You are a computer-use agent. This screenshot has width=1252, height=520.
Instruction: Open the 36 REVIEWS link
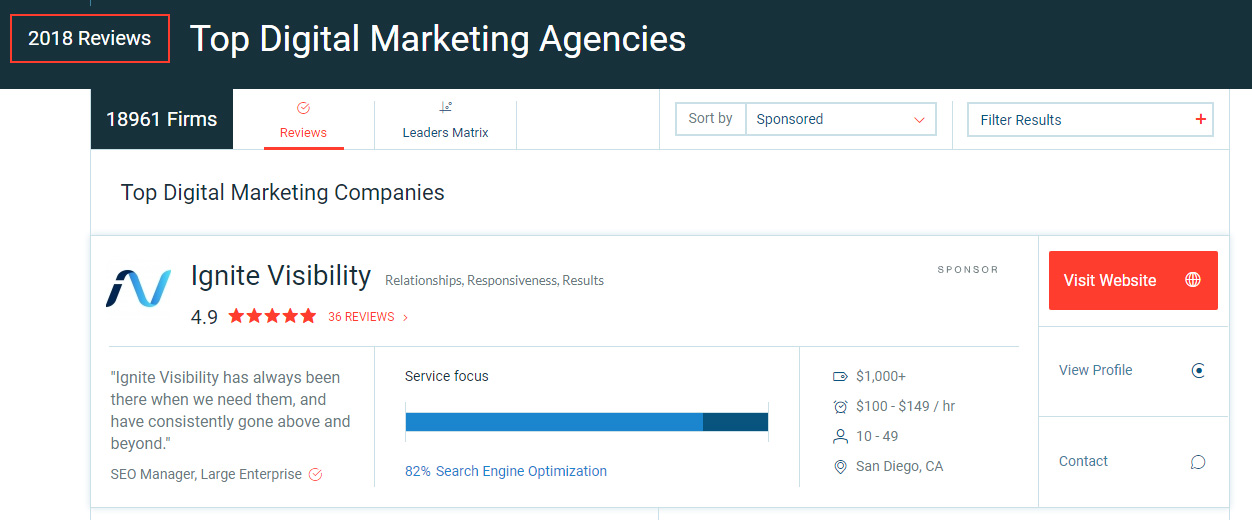(x=361, y=317)
